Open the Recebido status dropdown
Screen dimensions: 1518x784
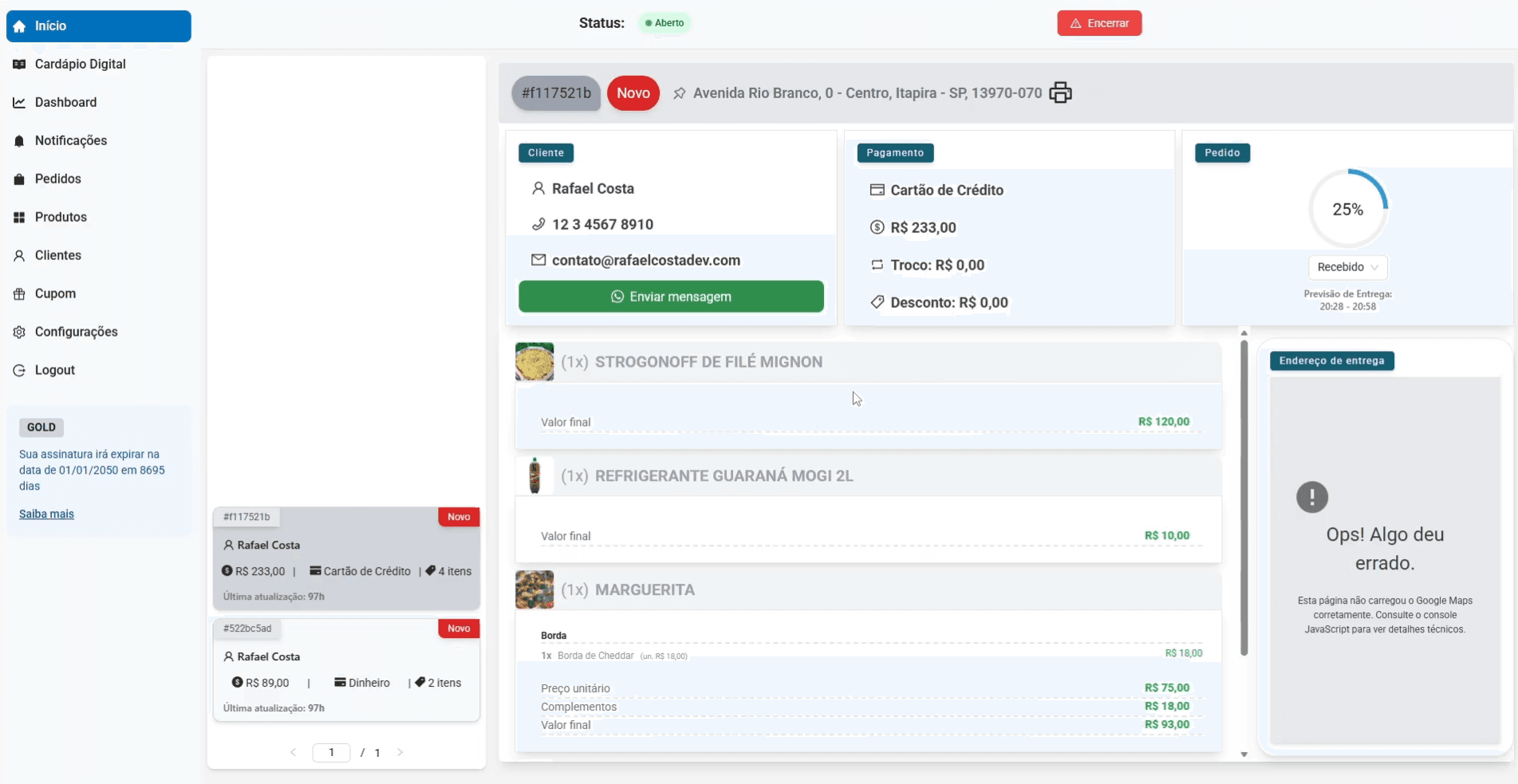click(x=1347, y=267)
